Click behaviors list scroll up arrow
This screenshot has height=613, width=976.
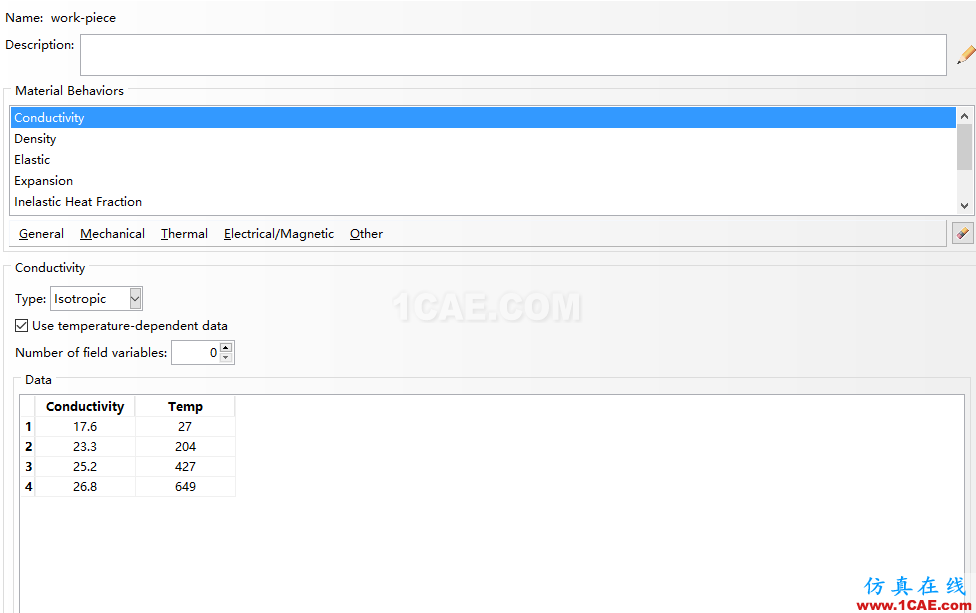[x=964, y=116]
